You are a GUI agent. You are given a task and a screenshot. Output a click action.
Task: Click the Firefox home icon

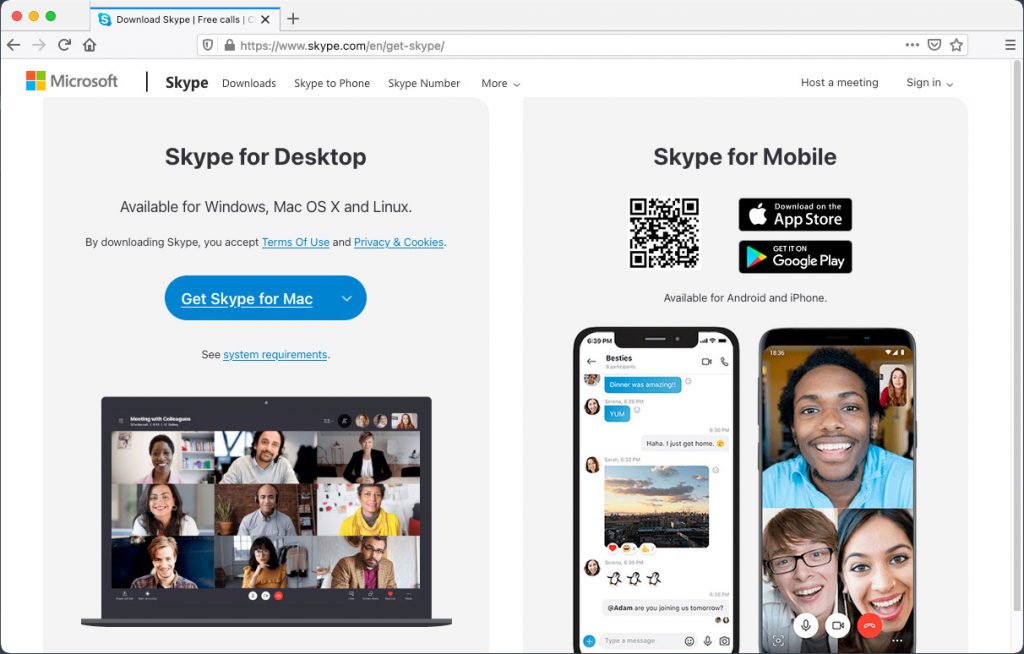point(88,45)
